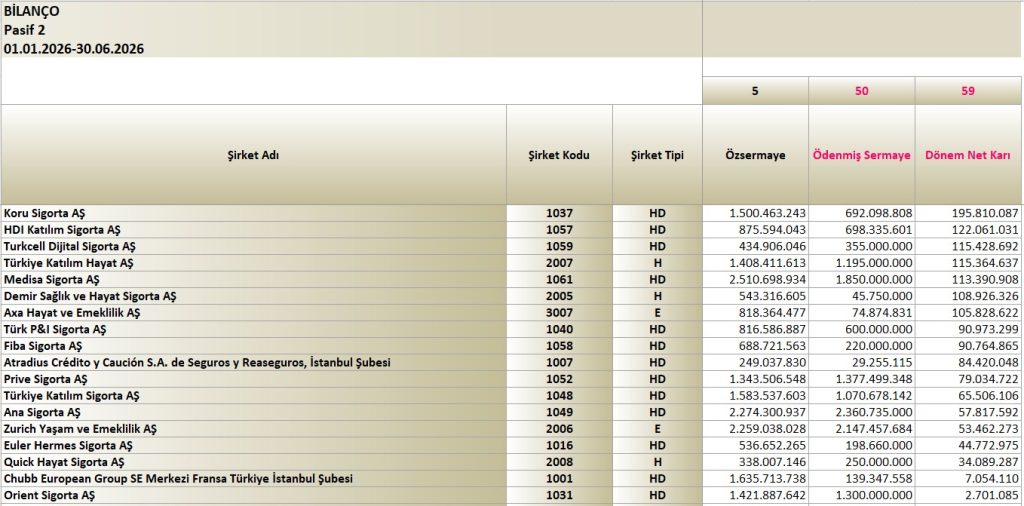Click Dönem Net Karı value 2.701.085
1024x506 pixels.
[968, 496]
